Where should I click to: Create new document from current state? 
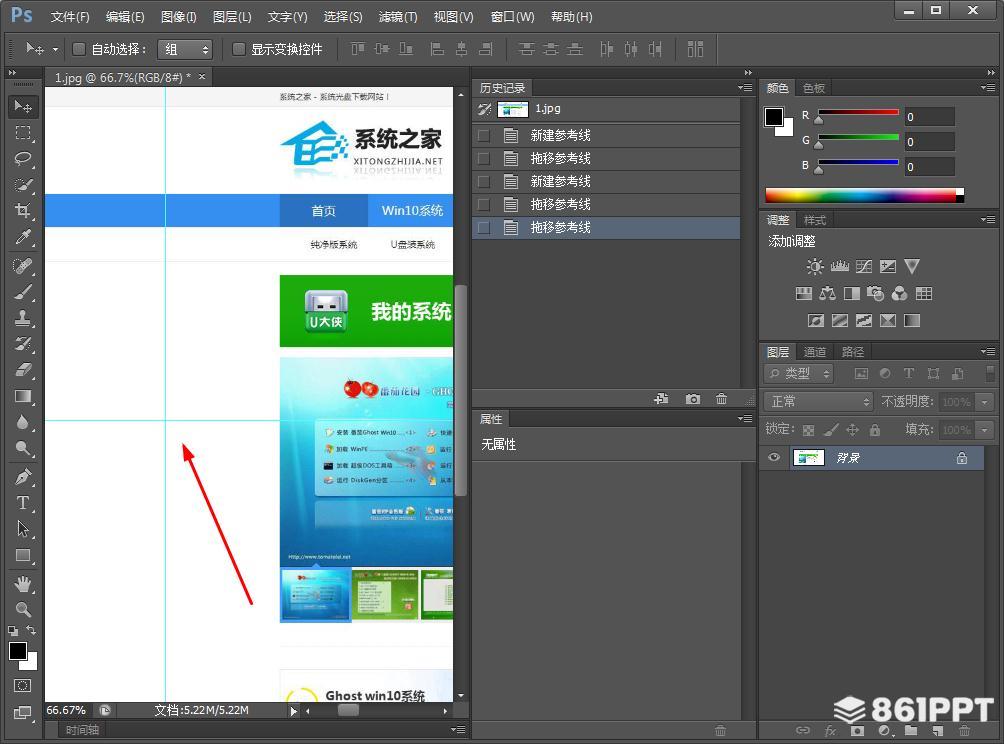click(661, 399)
